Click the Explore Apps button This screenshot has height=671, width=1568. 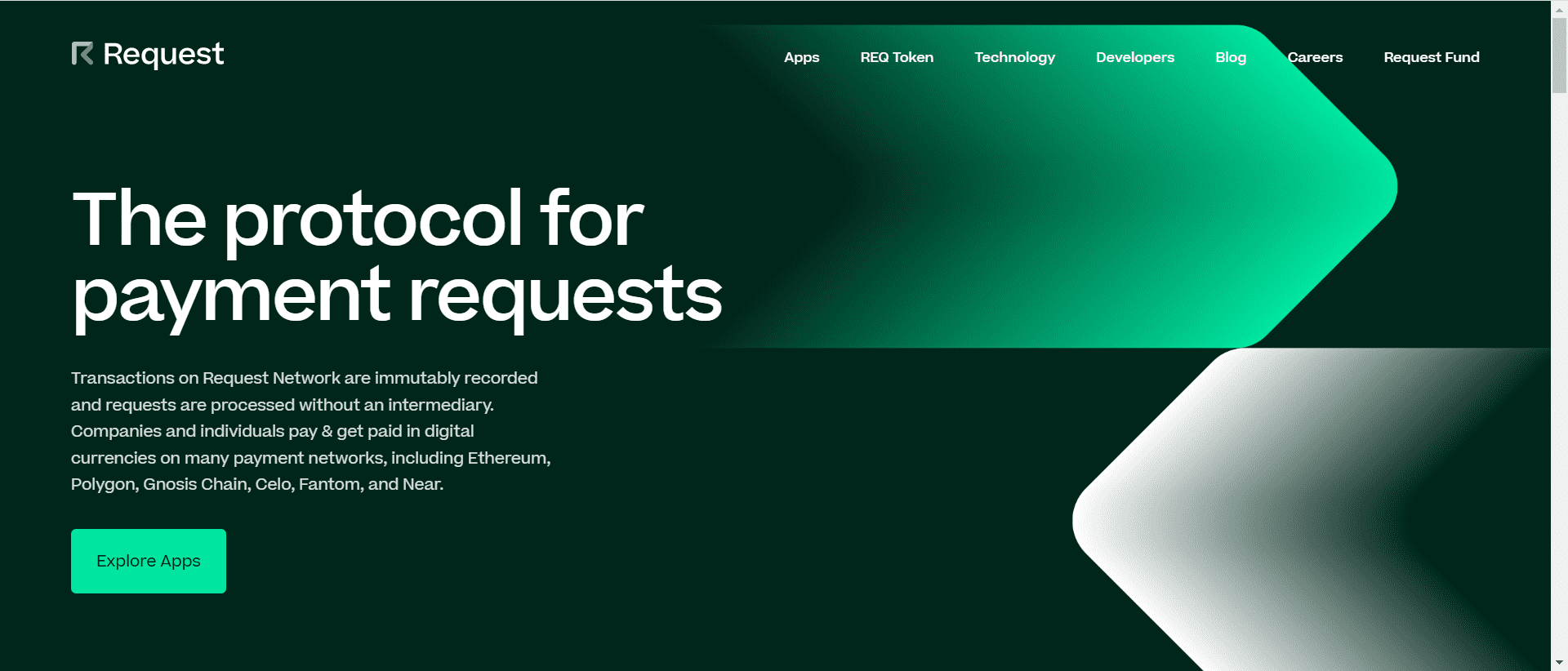pos(149,561)
